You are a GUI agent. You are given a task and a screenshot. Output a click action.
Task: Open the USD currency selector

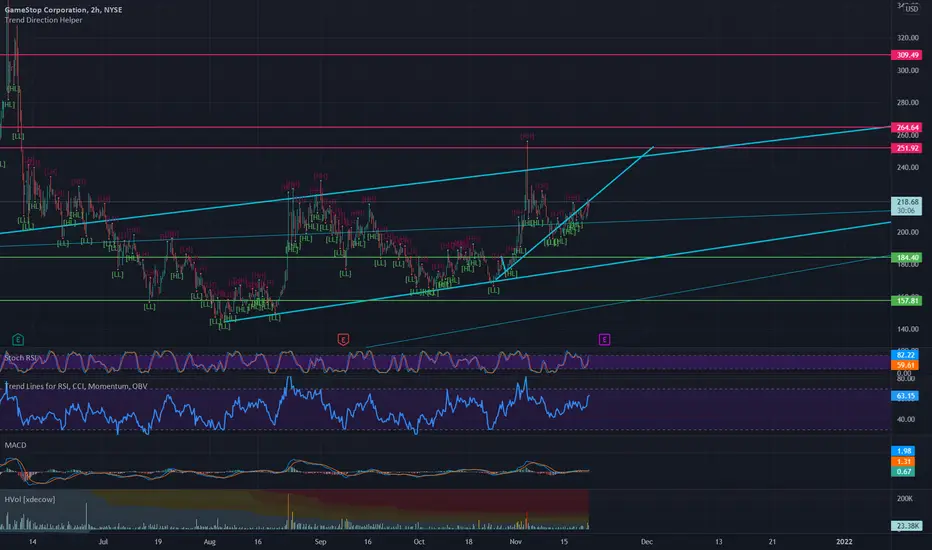click(x=912, y=9)
